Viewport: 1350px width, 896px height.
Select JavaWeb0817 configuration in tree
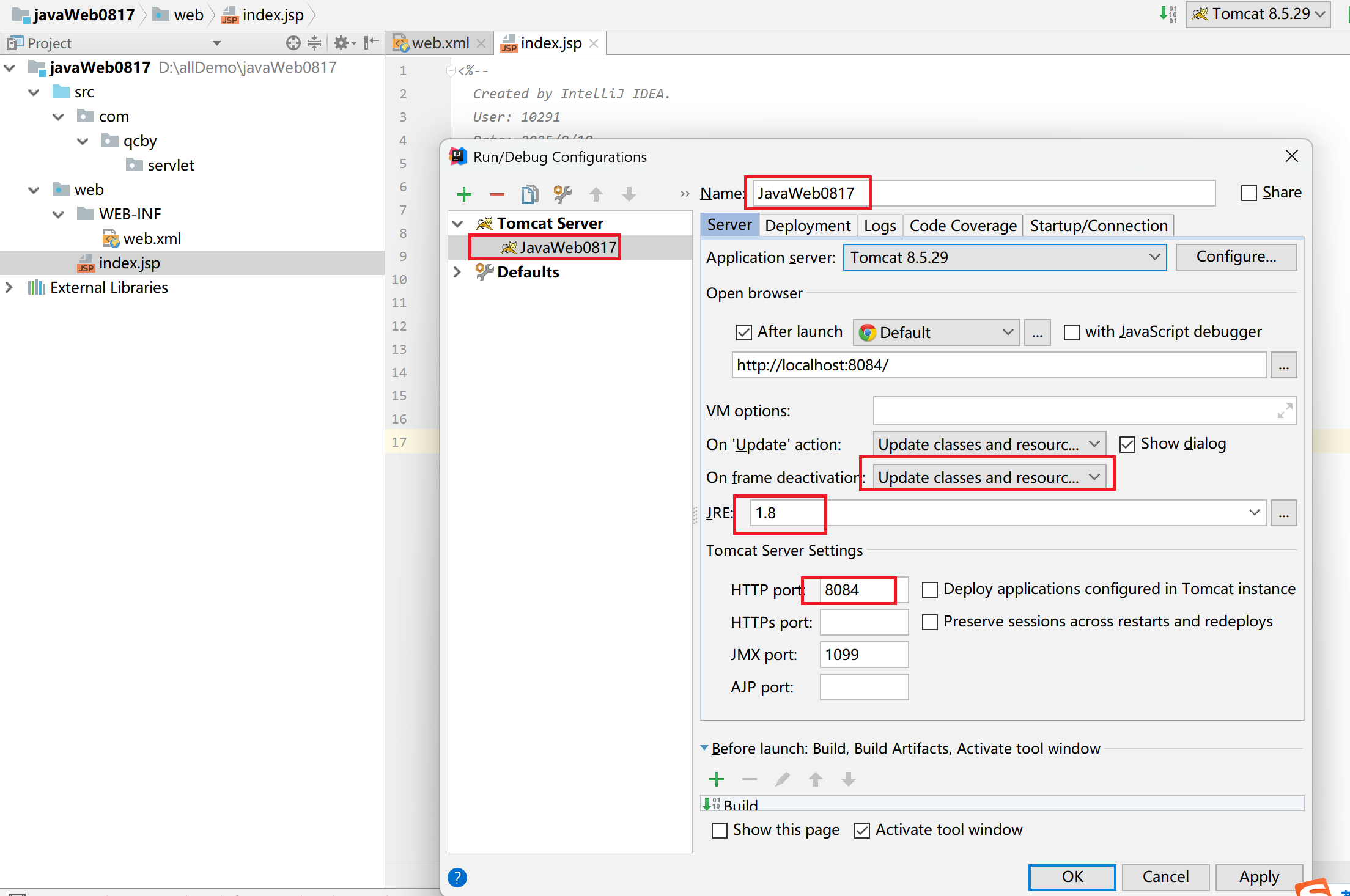pyautogui.click(x=568, y=248)
